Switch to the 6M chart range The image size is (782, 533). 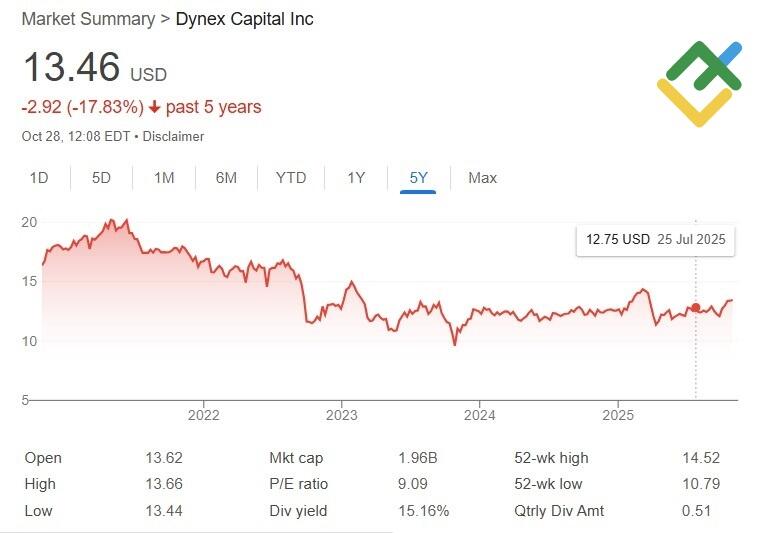226,178
